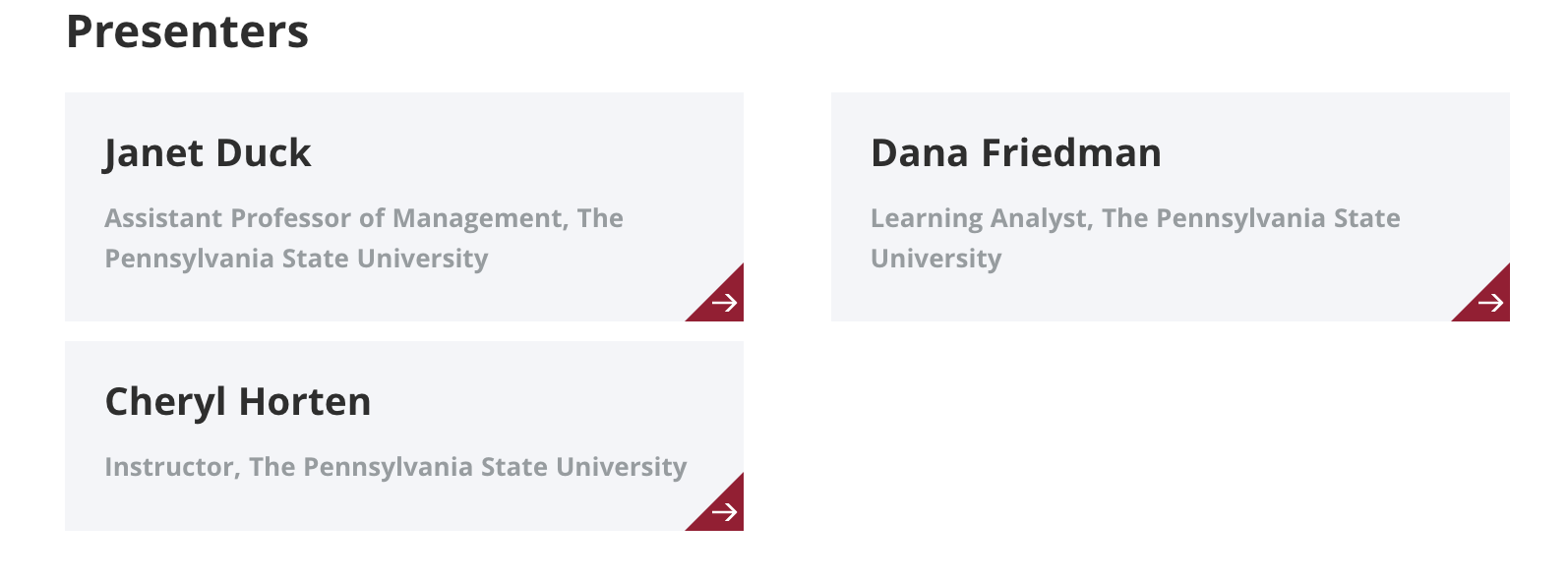
Task: Click the arrow icon on Cheryl Horten's card
Action: pos(725,512)
